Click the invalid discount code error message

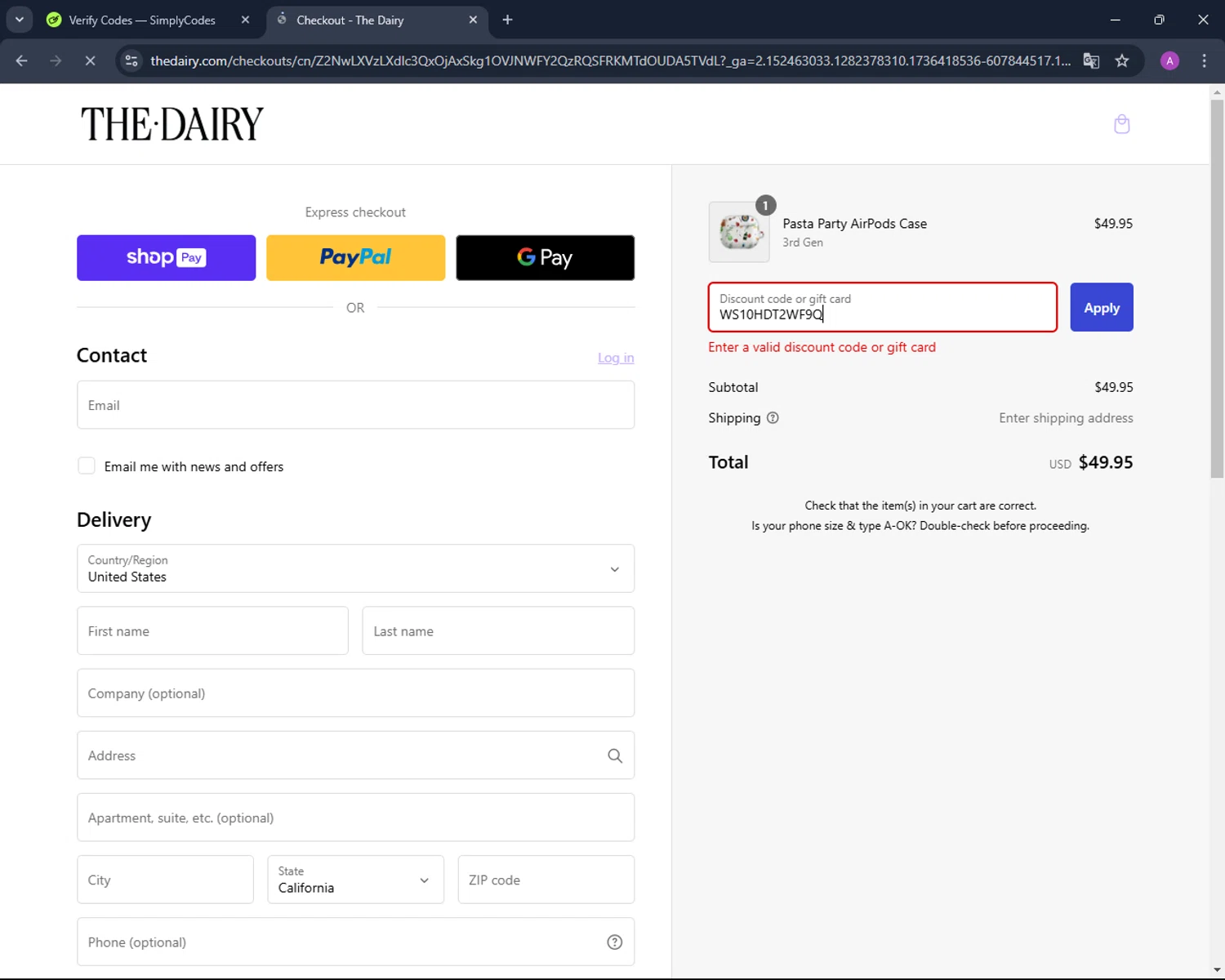pyautogui.click(x=822, y=347)
